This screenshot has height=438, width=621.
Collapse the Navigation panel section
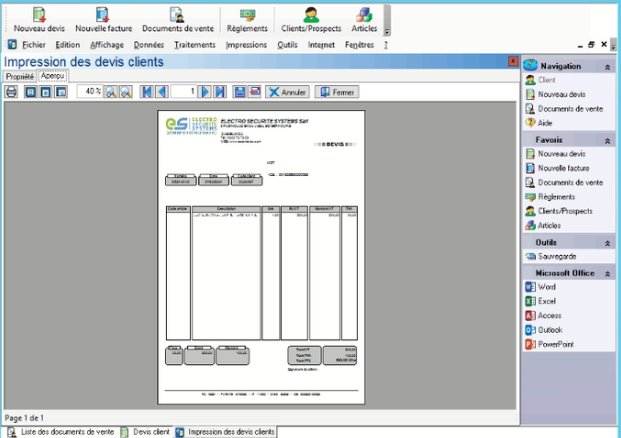click(606, 66)
